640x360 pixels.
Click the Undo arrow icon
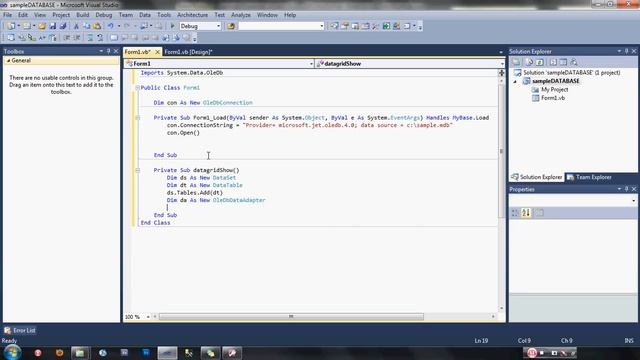[x=111, y=26]
